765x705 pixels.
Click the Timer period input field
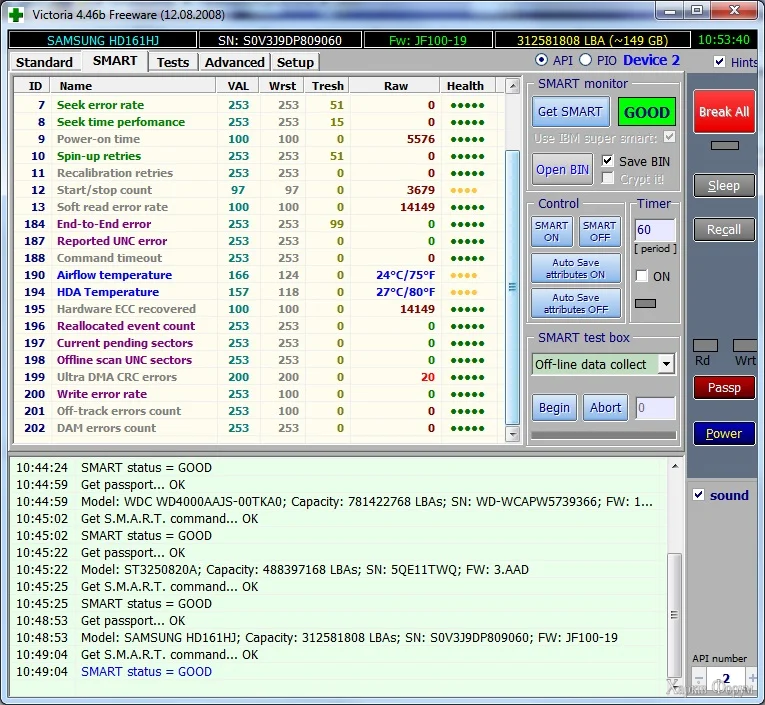pyautogui.click(x=655, y=230)
